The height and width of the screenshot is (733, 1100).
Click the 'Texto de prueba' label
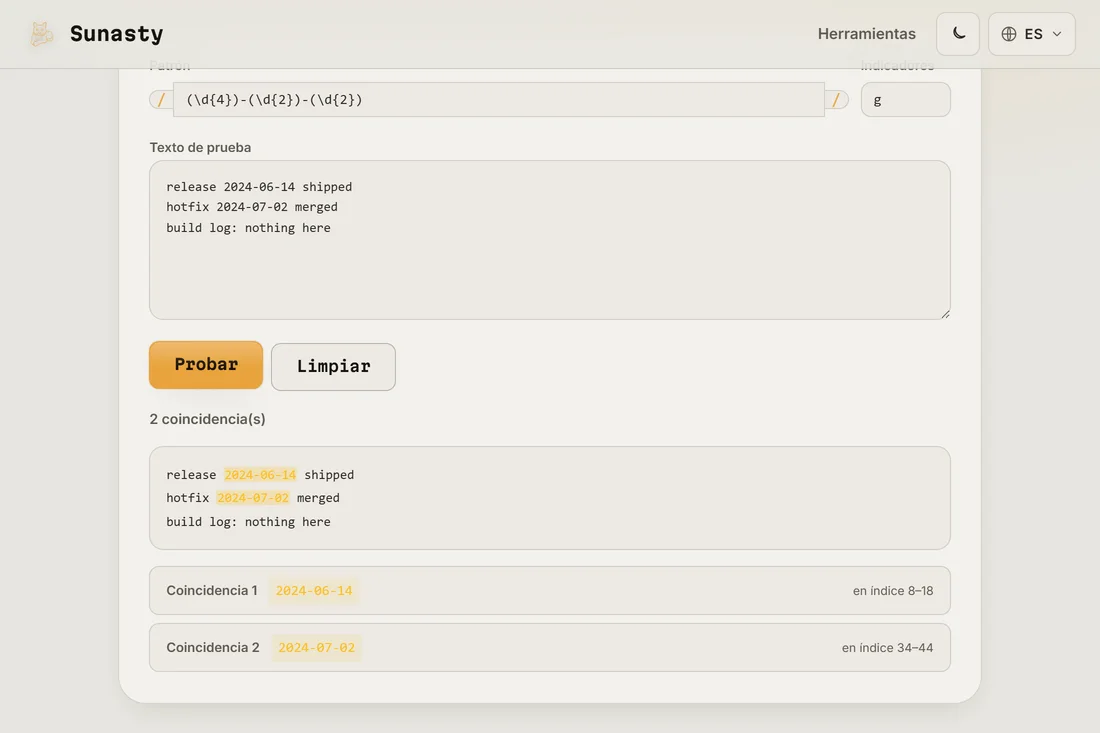coord(200,147)
